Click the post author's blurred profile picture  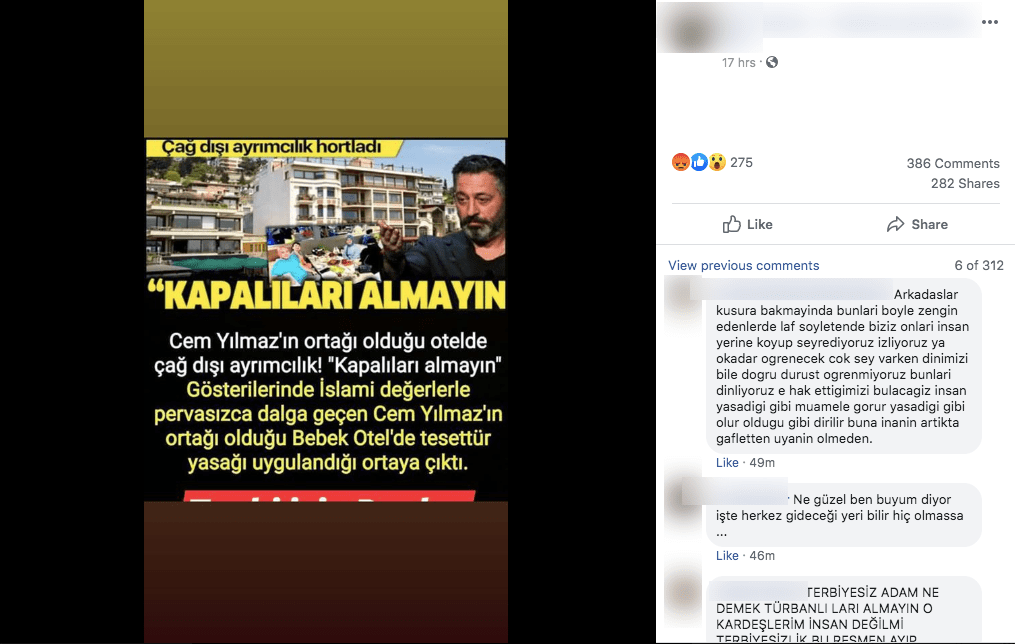(x=691, y=30)
